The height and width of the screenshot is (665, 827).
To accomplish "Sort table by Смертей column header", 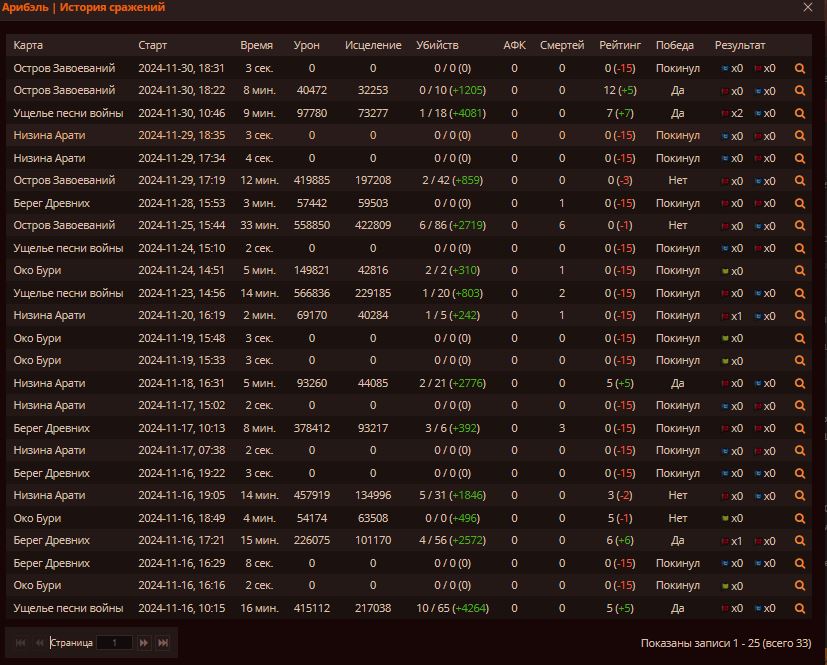I will click(562, 45).
